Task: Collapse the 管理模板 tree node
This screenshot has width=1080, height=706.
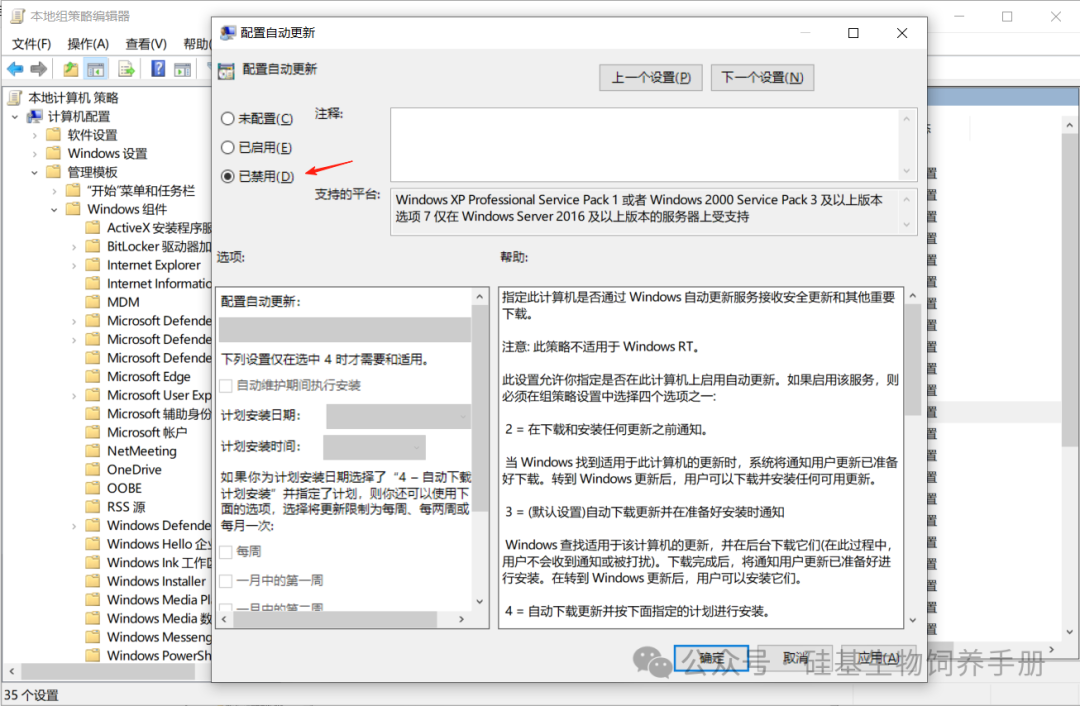Action: (35, 172)
